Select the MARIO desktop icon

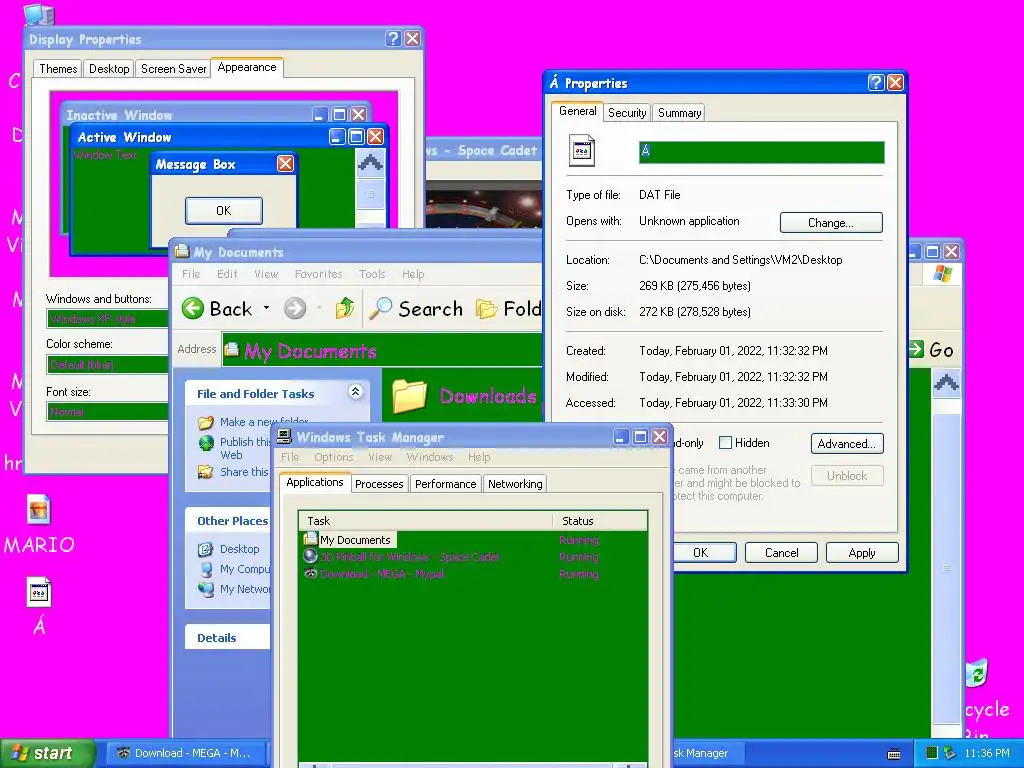(39, 509)
